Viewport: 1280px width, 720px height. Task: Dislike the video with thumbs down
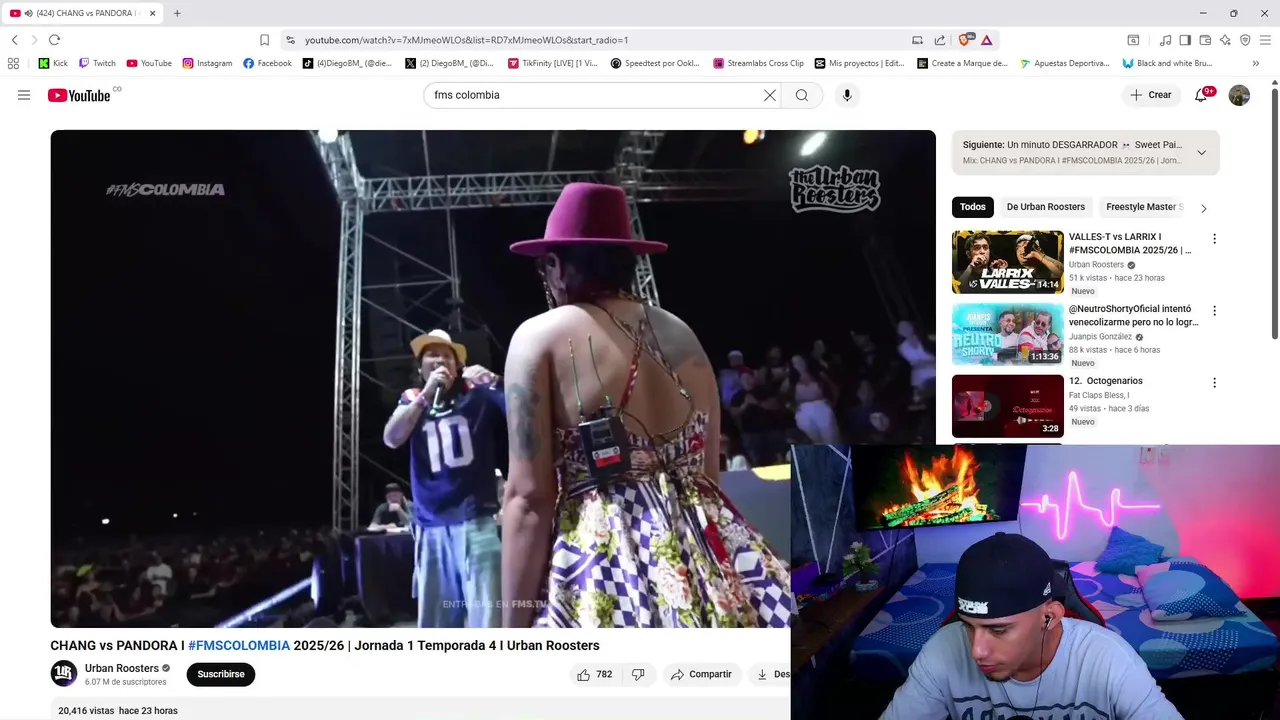click(x=638, y=674)
